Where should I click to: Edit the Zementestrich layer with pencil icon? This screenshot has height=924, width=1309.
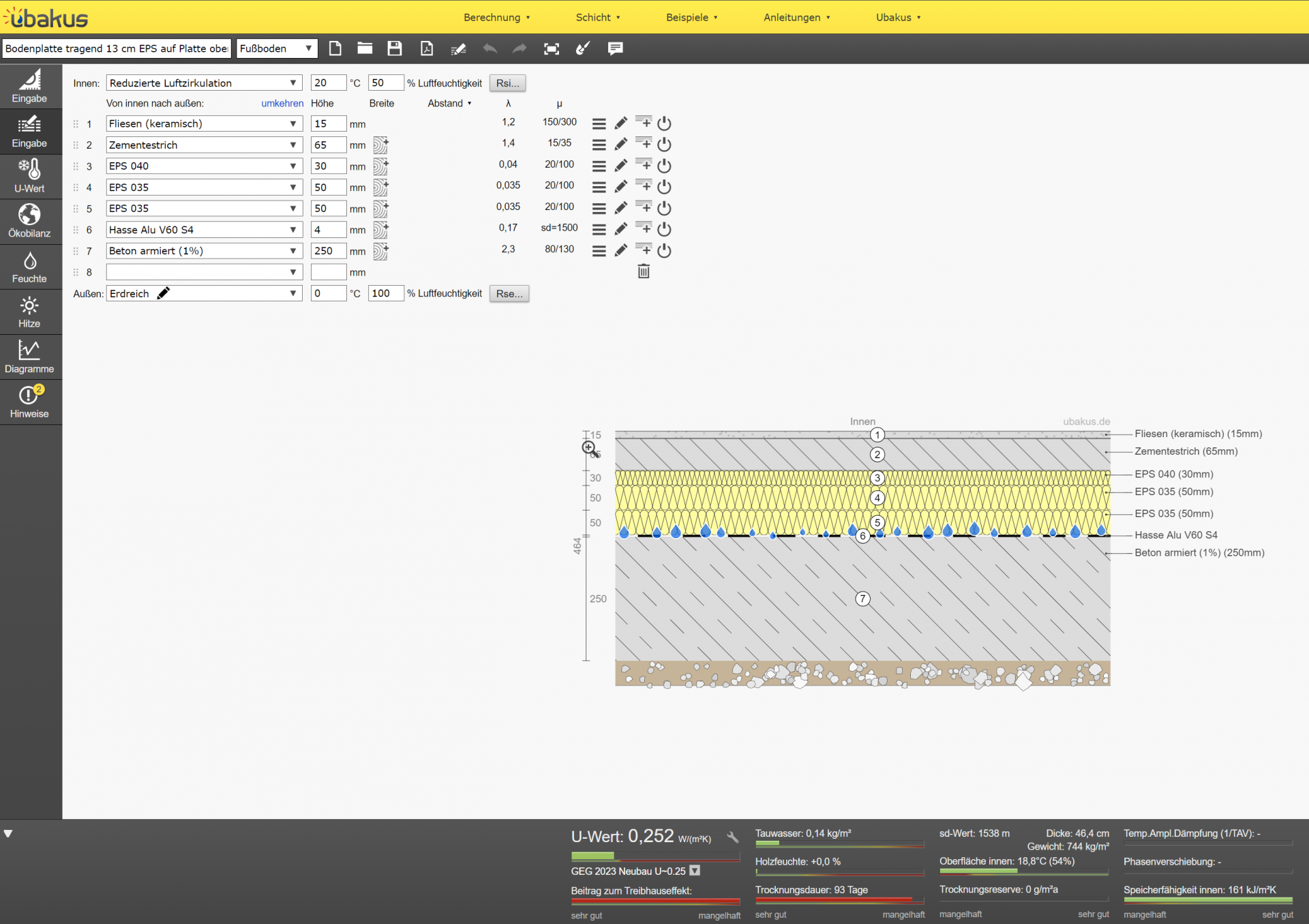(x=620, y=145)
